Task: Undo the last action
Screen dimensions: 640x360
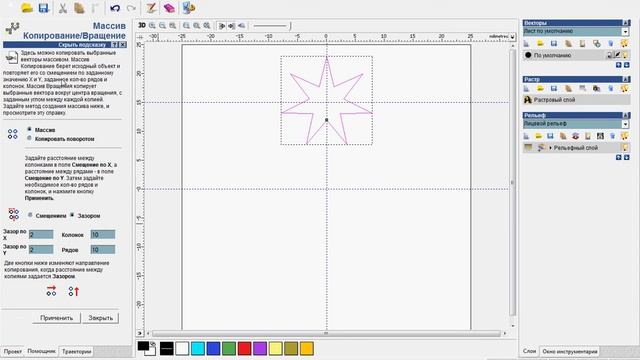Action: coord(115,8)
